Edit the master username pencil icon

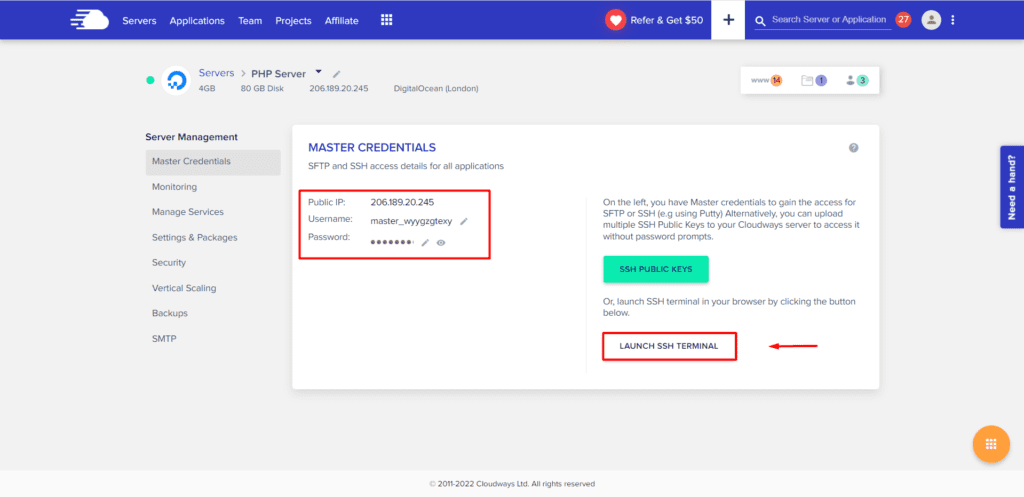(464, 221)
